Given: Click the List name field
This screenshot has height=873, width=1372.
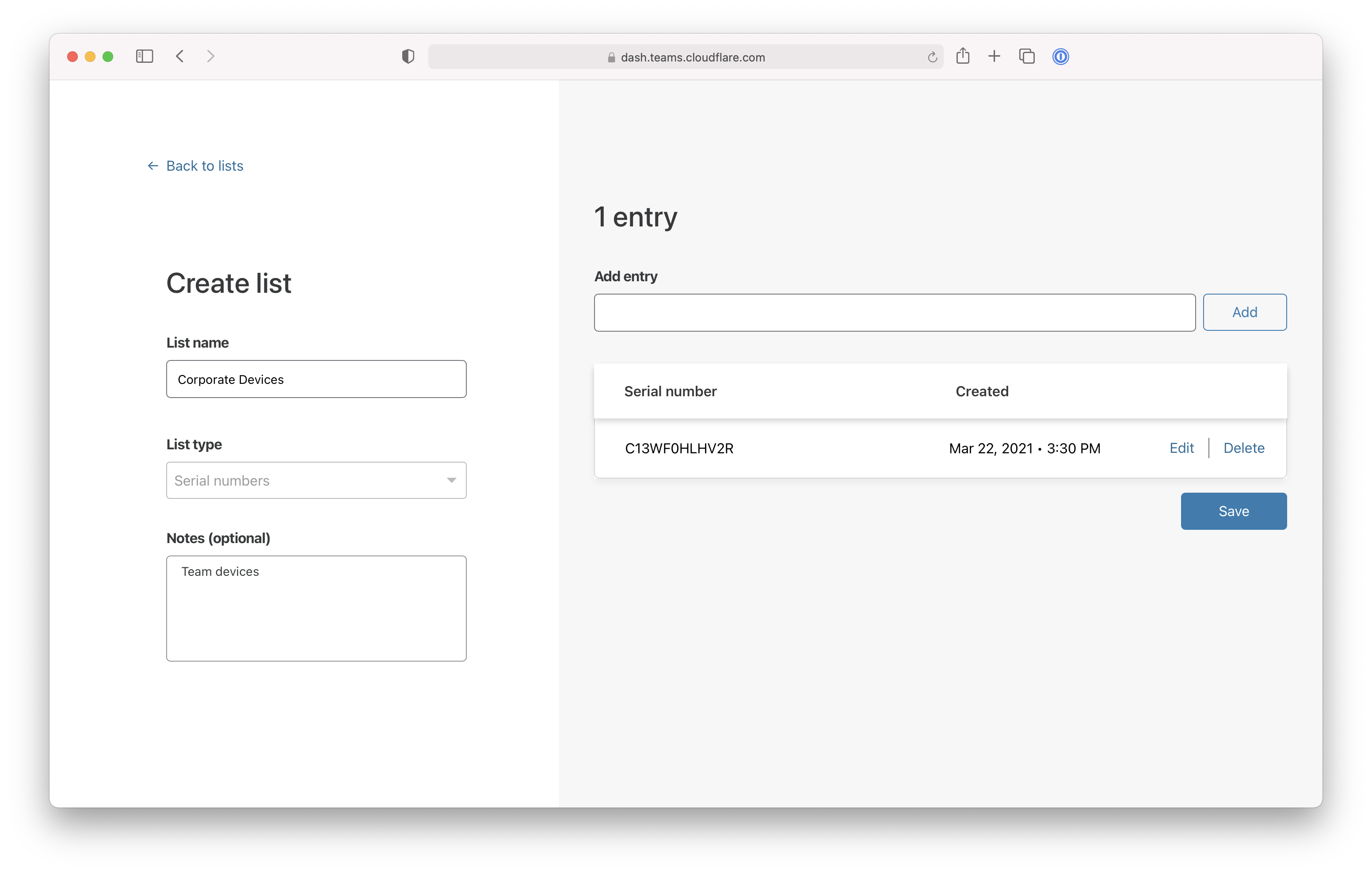Looking at the screenshot, I should (316, 379).
